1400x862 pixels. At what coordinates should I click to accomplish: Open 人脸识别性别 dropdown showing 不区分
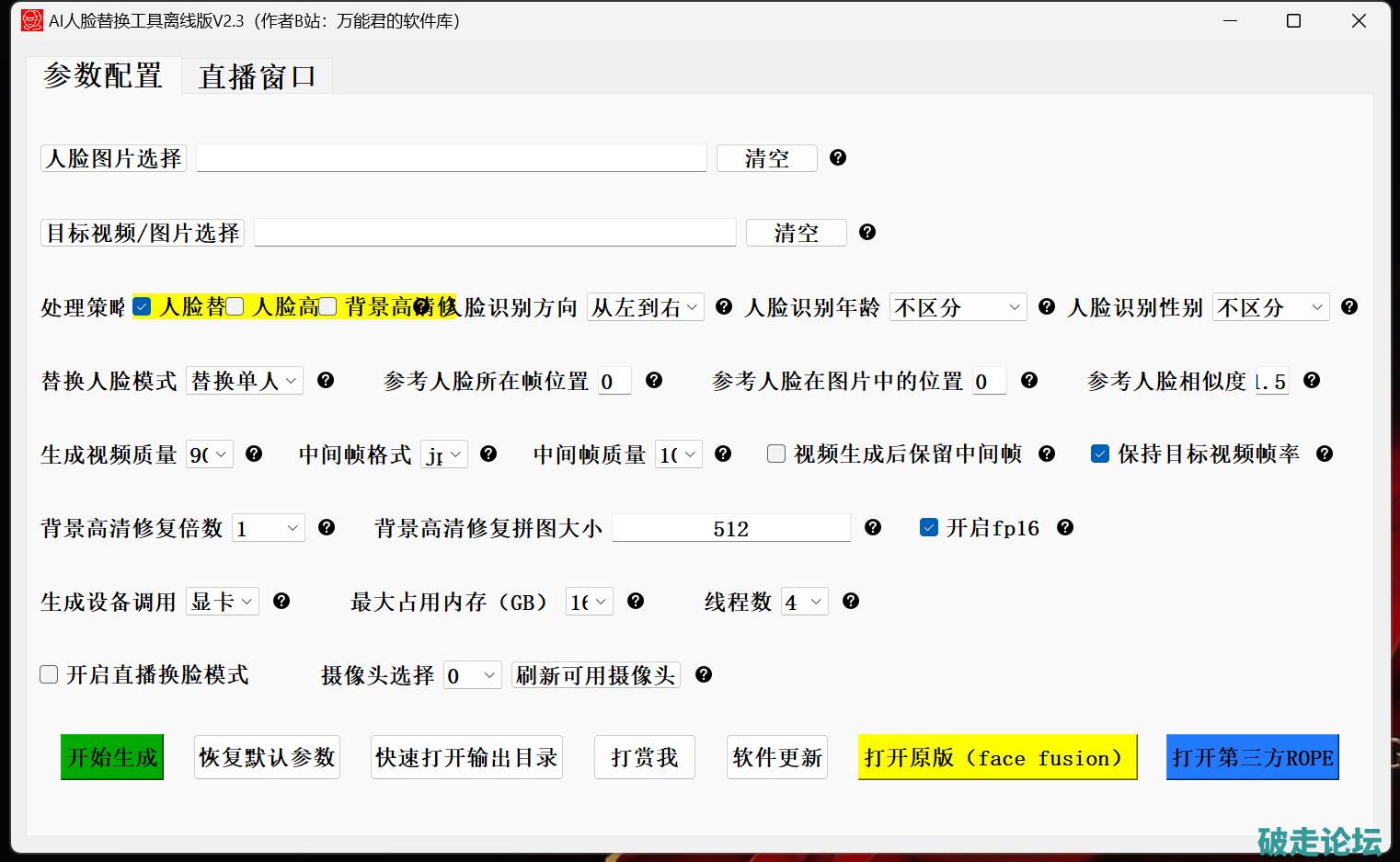point(1270,307)
